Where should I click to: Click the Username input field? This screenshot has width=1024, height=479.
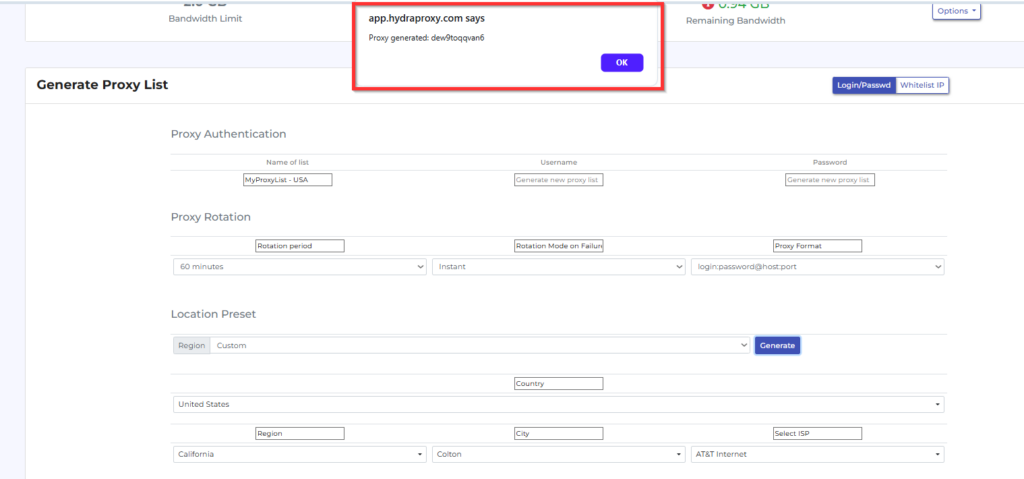pyautogui.click(x=558, y=180)
